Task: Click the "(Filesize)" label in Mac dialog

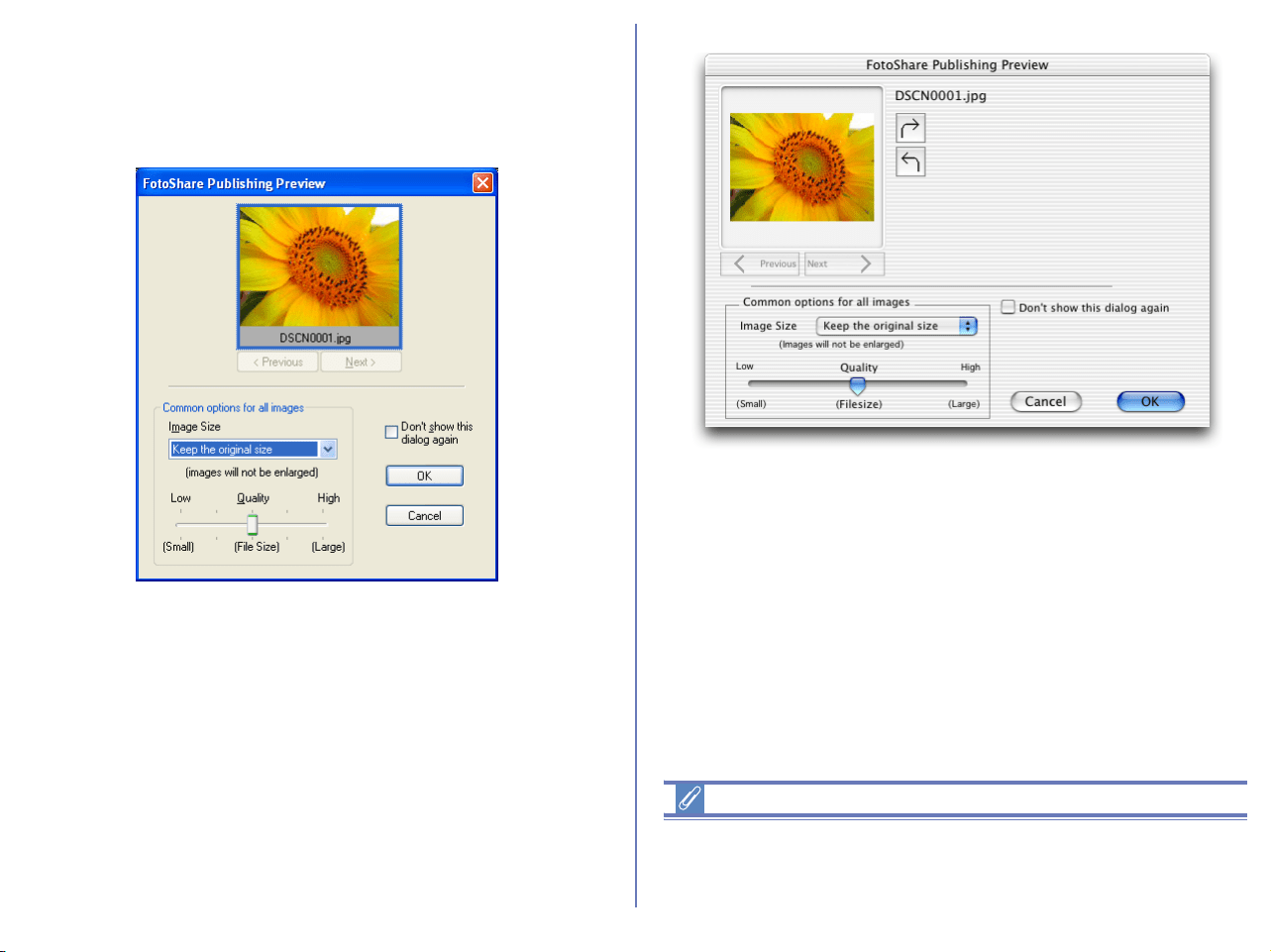Action: point(859,404)
